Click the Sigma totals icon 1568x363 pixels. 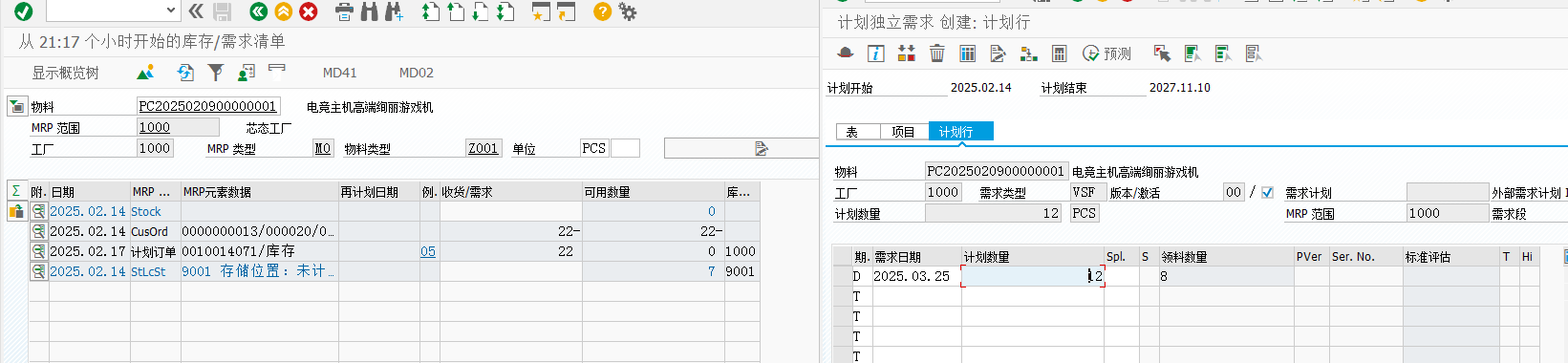point(16,191)
